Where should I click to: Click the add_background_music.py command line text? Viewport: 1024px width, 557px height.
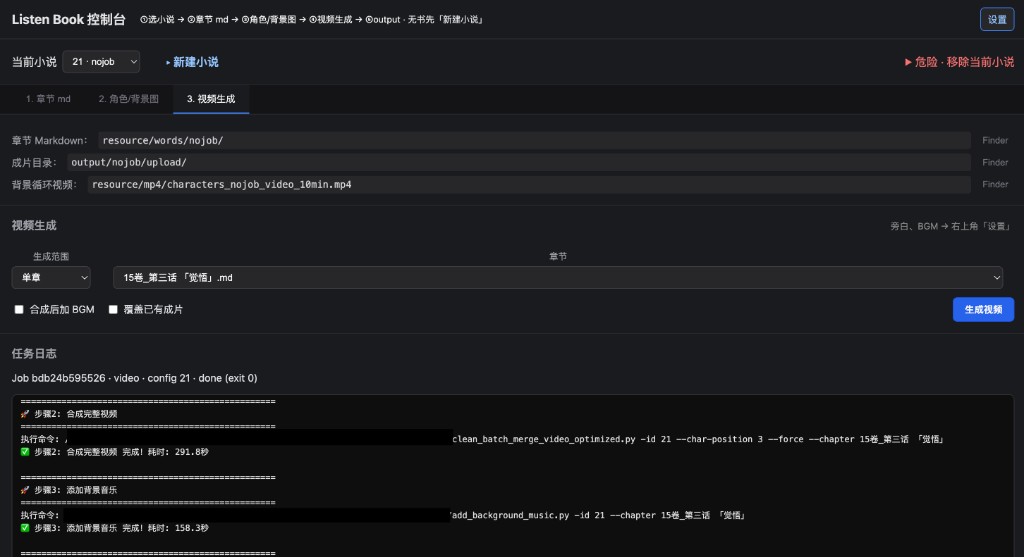599,515
